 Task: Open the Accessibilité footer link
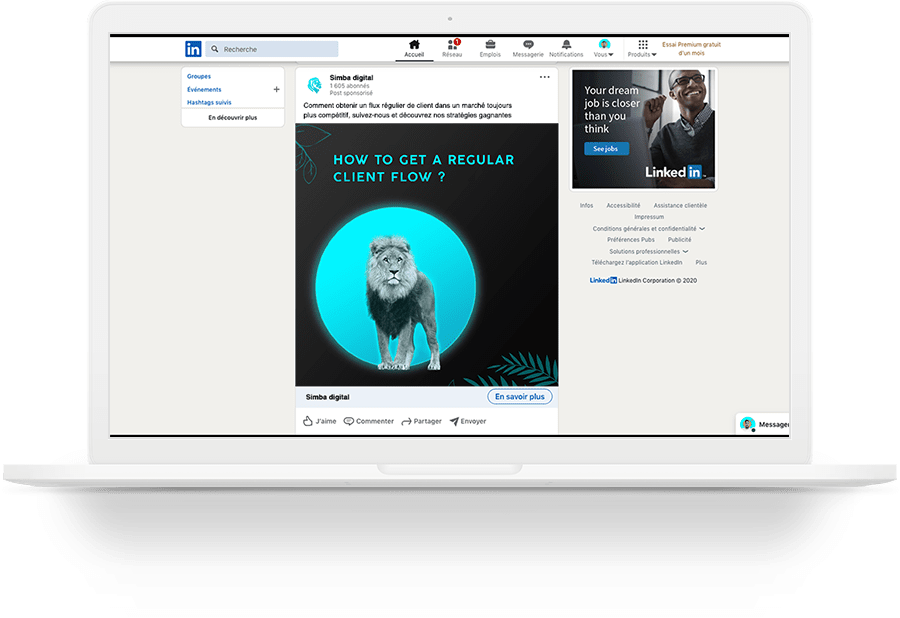pos(623,205)
